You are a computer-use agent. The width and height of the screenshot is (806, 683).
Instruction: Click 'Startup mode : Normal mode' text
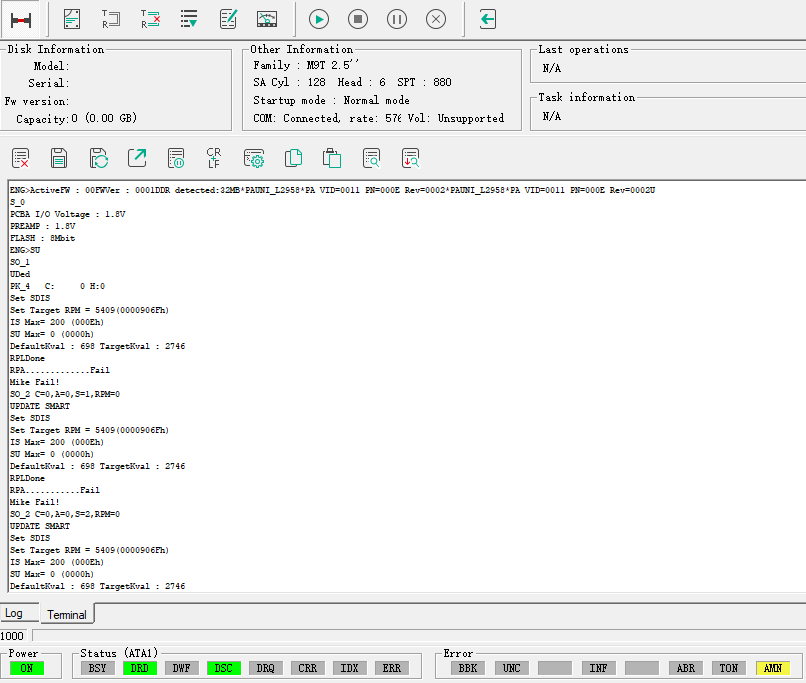(331, 100)
